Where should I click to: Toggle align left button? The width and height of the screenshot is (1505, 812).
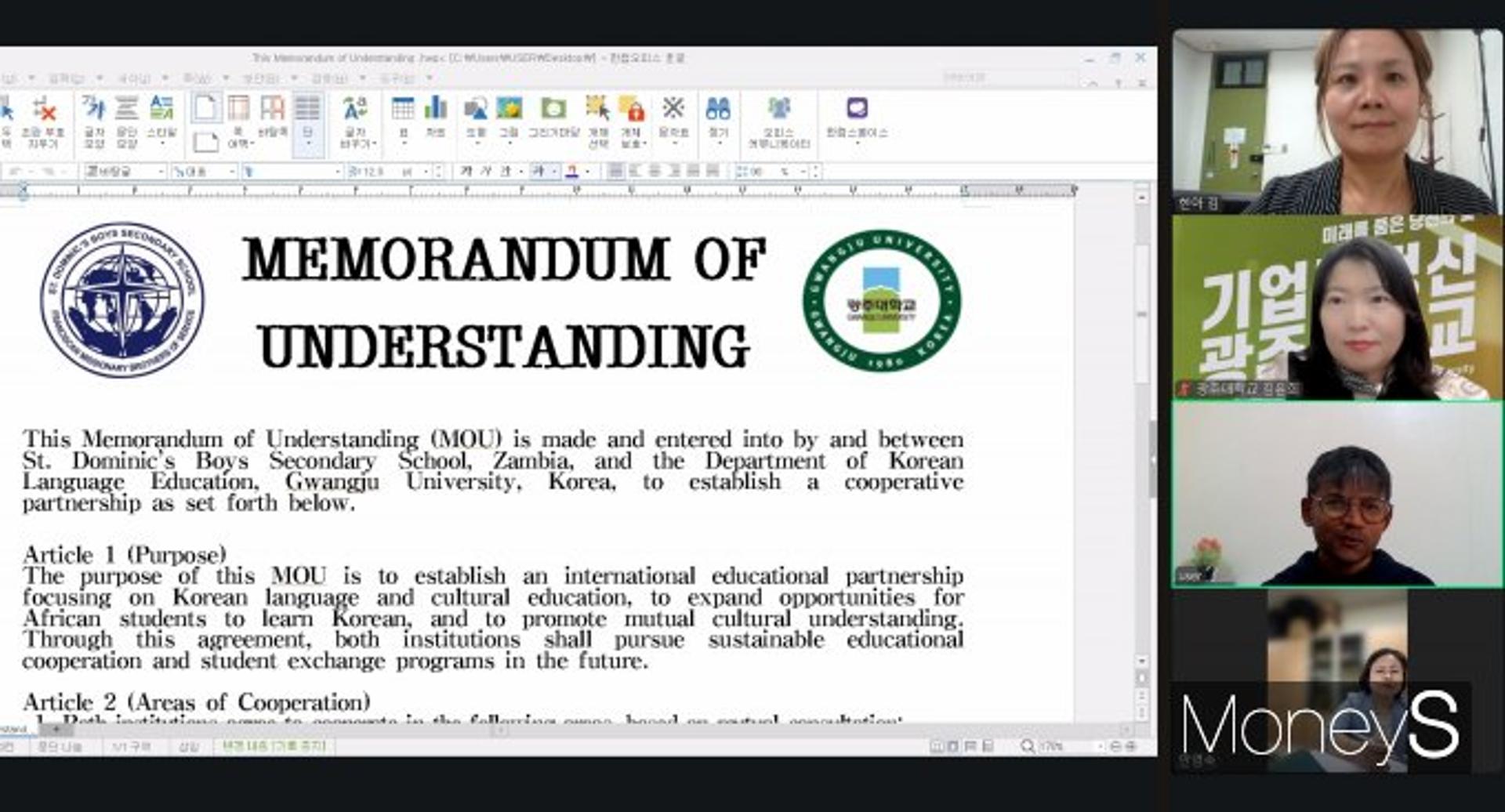[636, 170]
